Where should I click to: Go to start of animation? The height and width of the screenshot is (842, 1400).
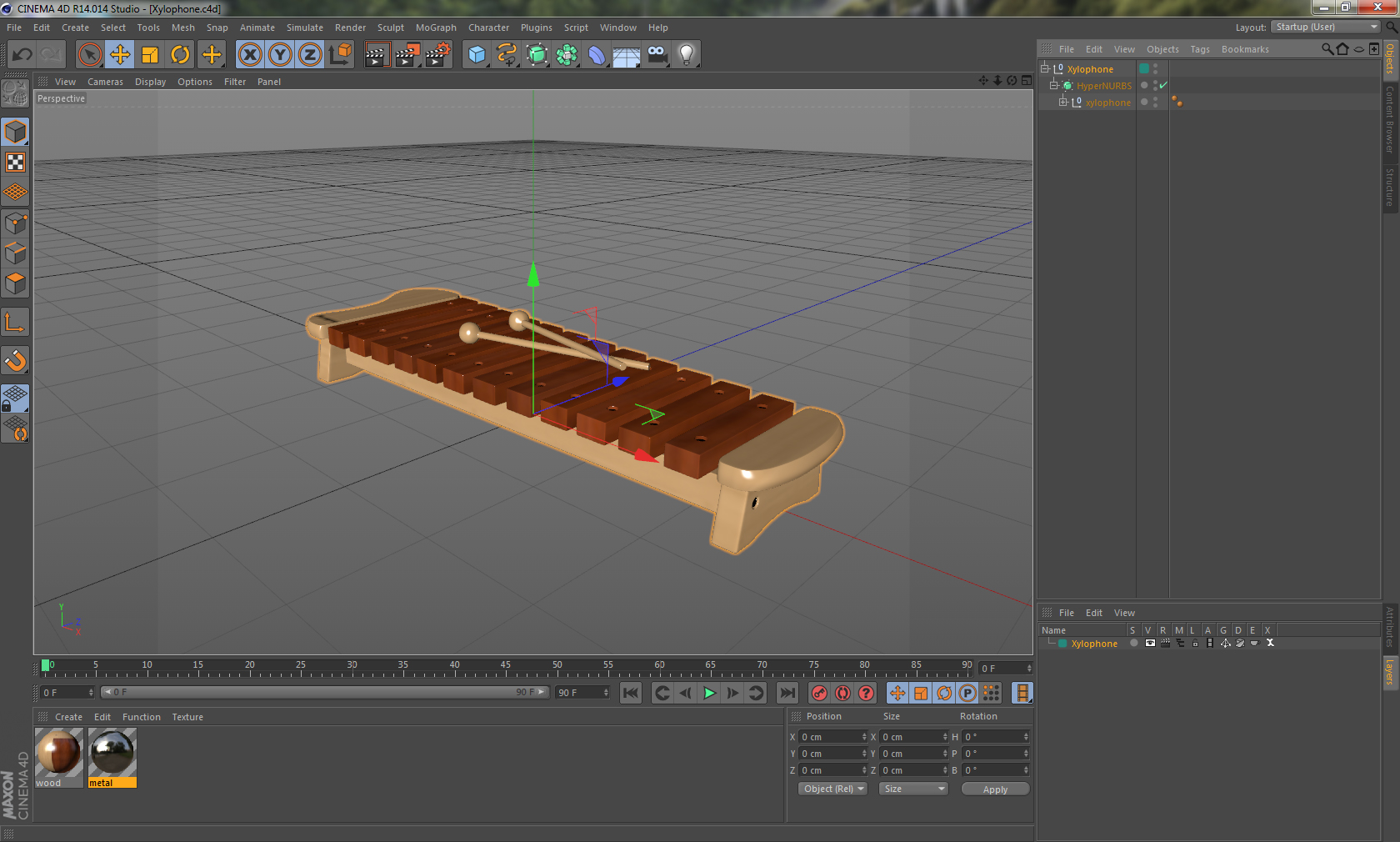(x=631, y=693)
